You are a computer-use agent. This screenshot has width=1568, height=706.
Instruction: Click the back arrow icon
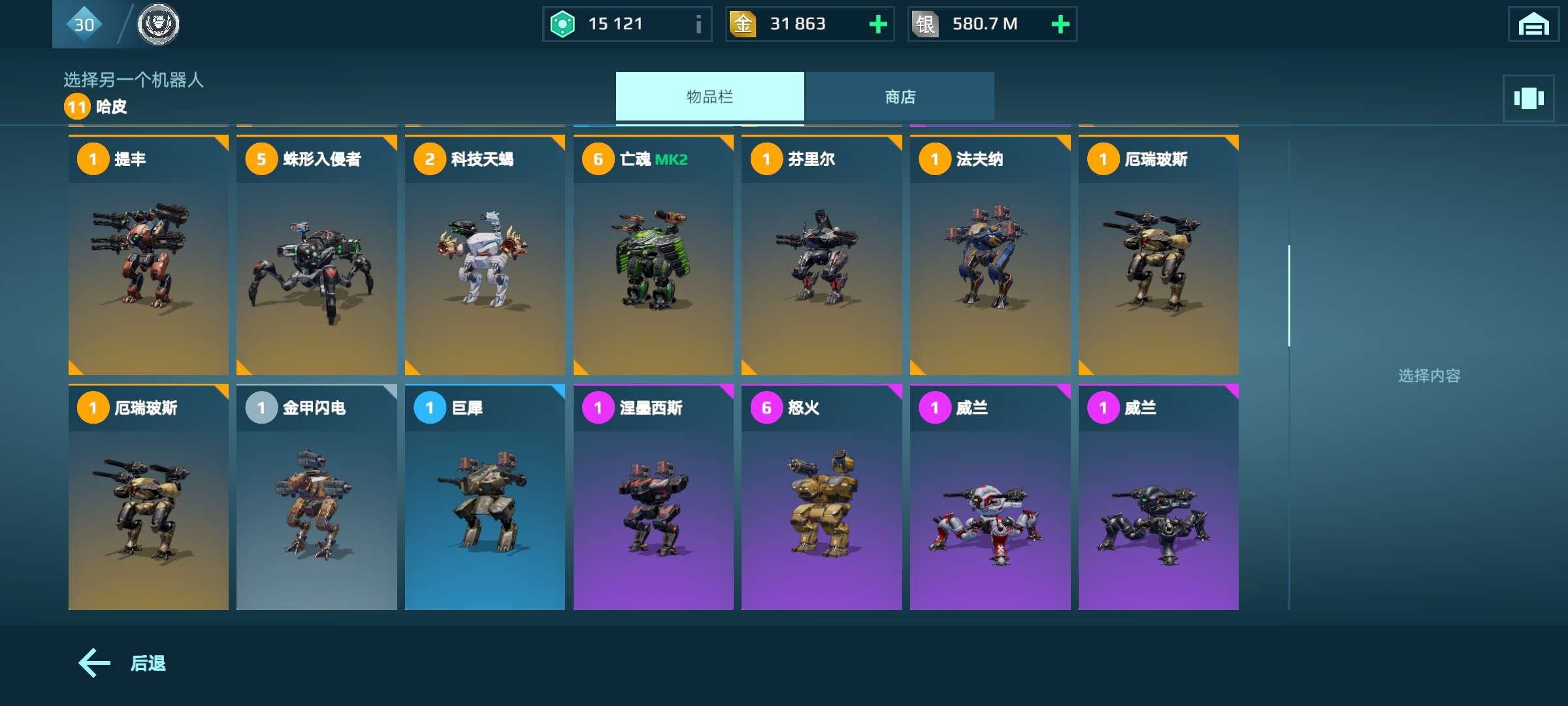point(95,663)
